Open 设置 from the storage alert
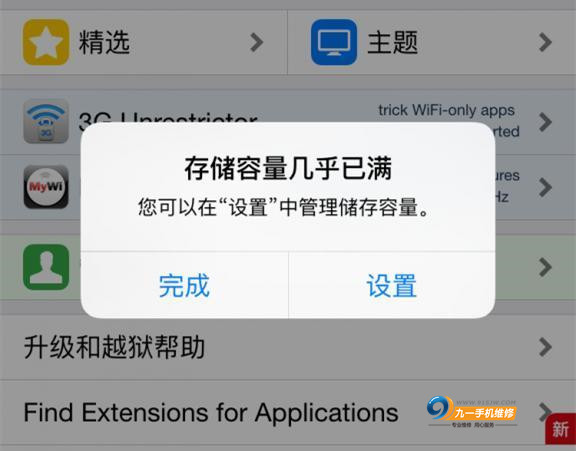Screen dimensions: 576x451 pos(392,285)
